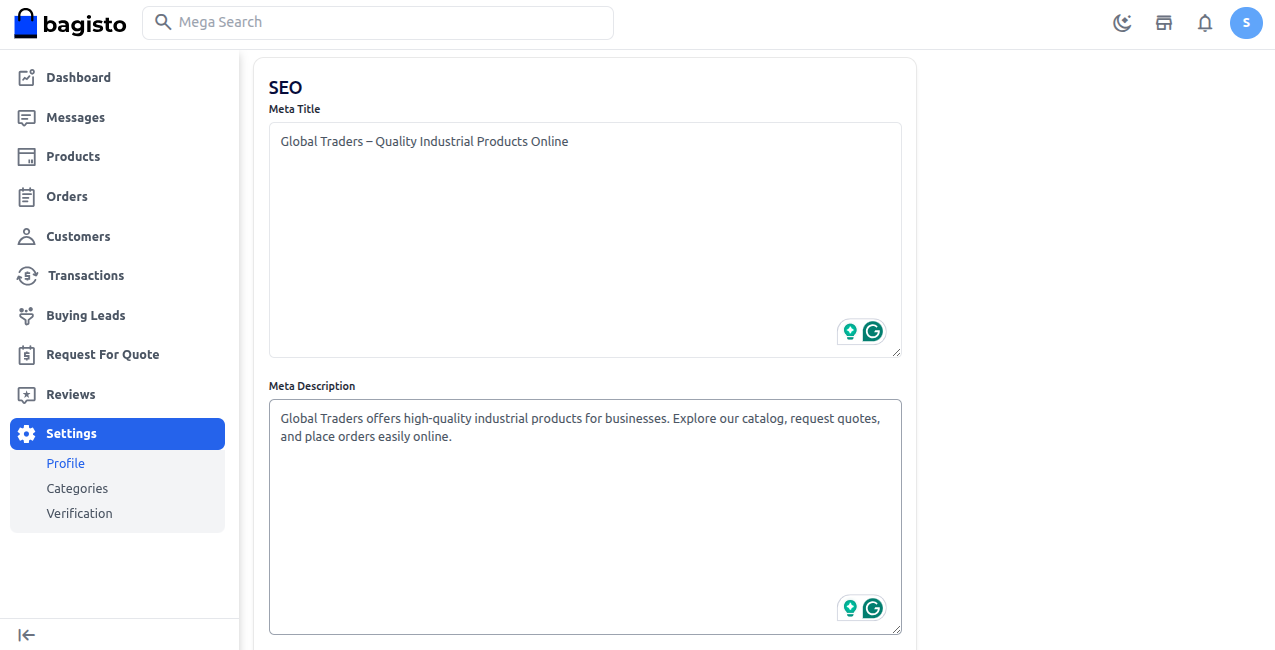Viewport: 1275px width, 650px height.
Task: Open Verification settings link
Action: (x=79, y=514)
